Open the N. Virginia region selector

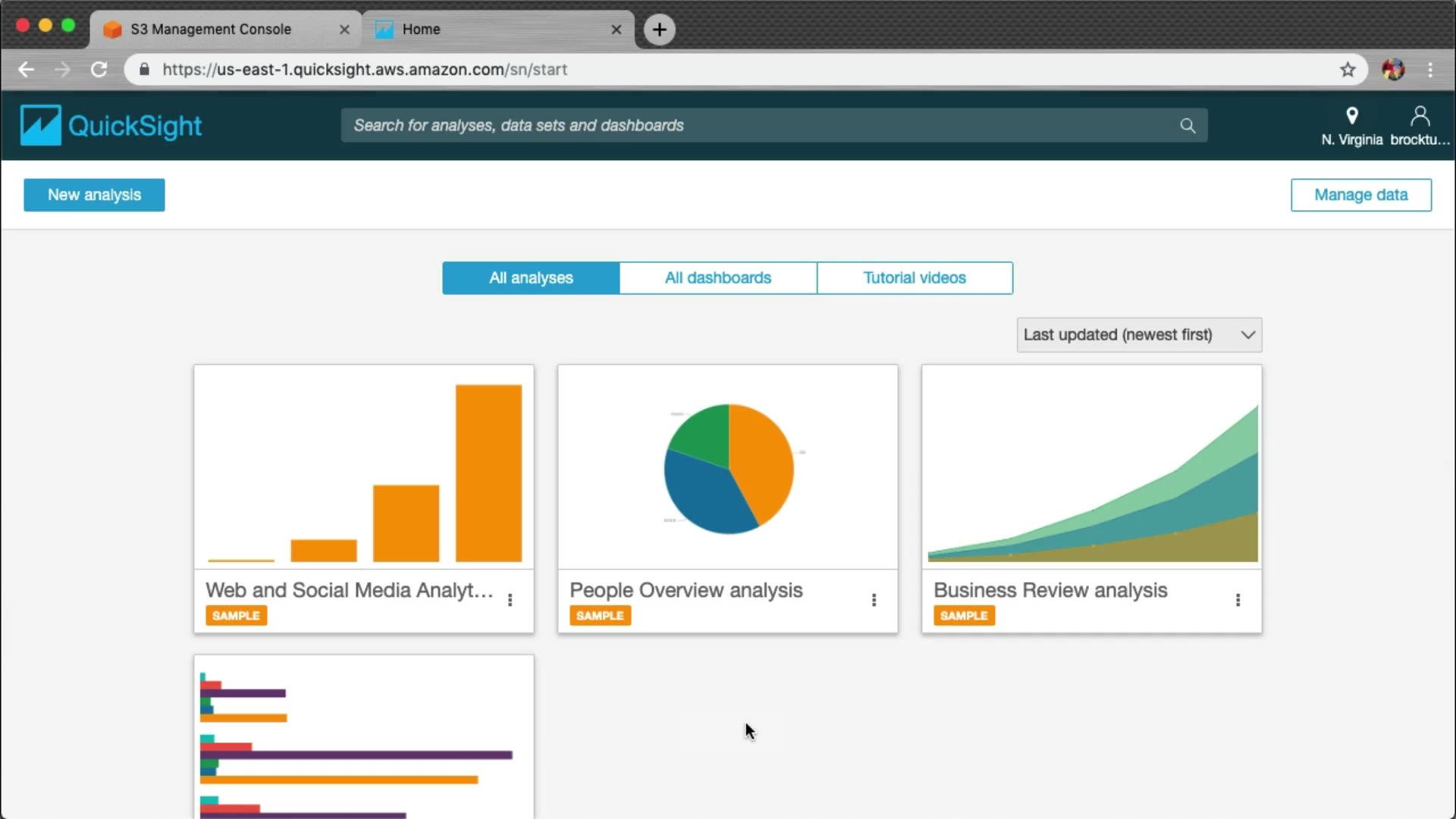click(1351, 126)
